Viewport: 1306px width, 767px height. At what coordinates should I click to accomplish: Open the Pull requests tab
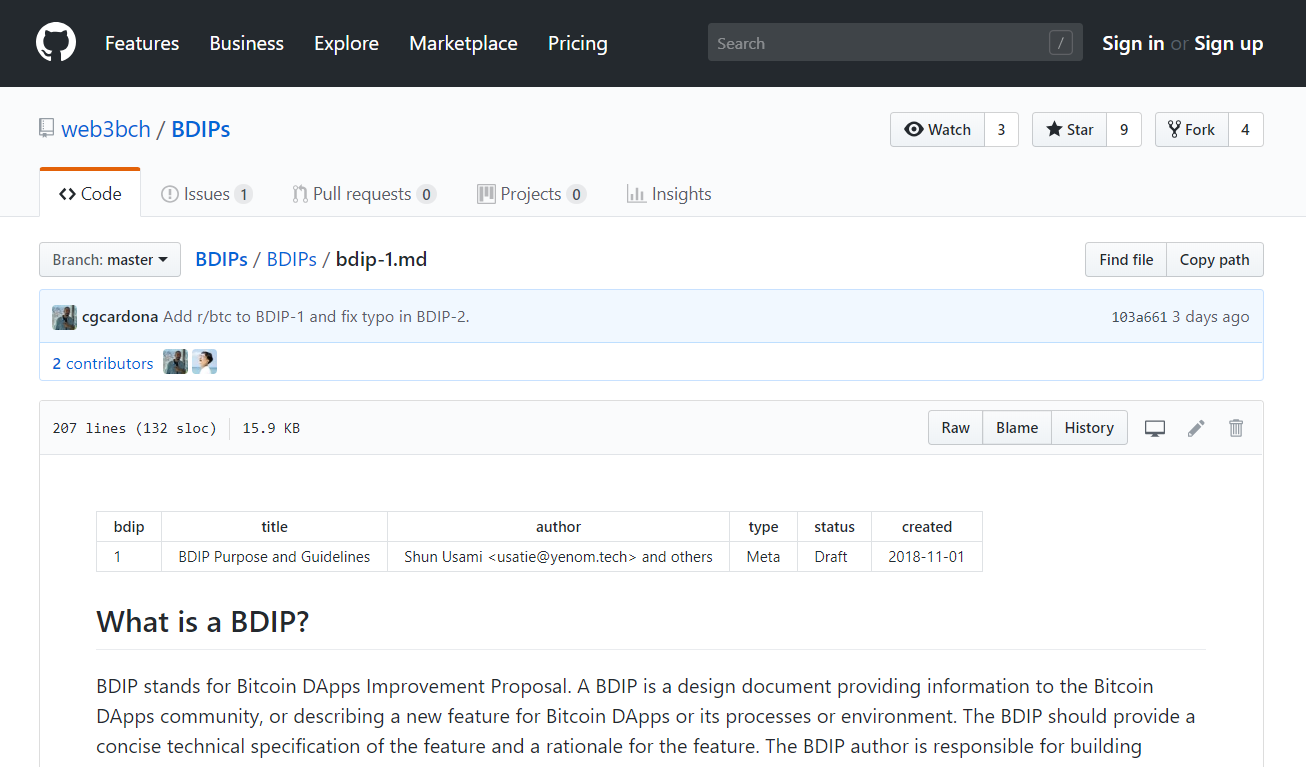click(x=364, y=194)
